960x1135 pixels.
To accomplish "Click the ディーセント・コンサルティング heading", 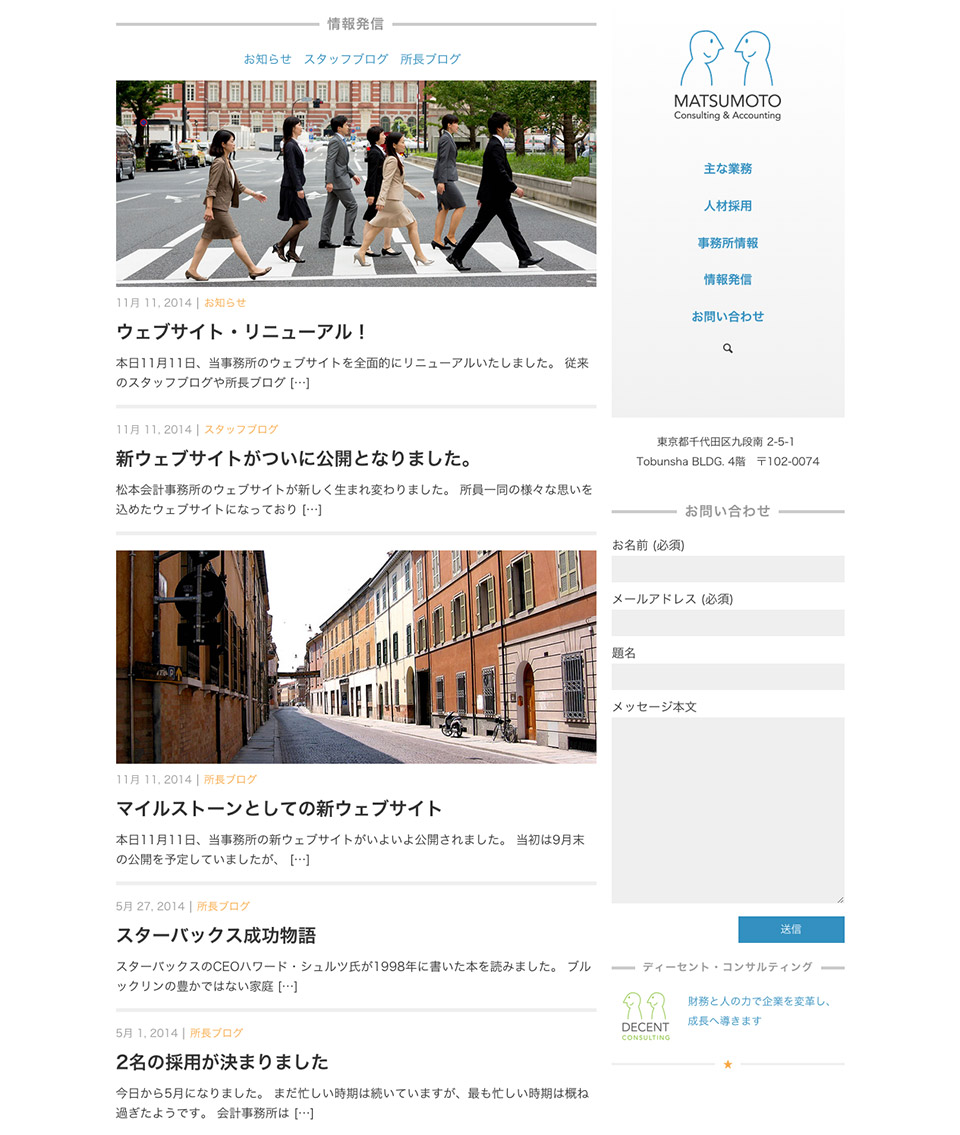I will [x=728, y=967].
